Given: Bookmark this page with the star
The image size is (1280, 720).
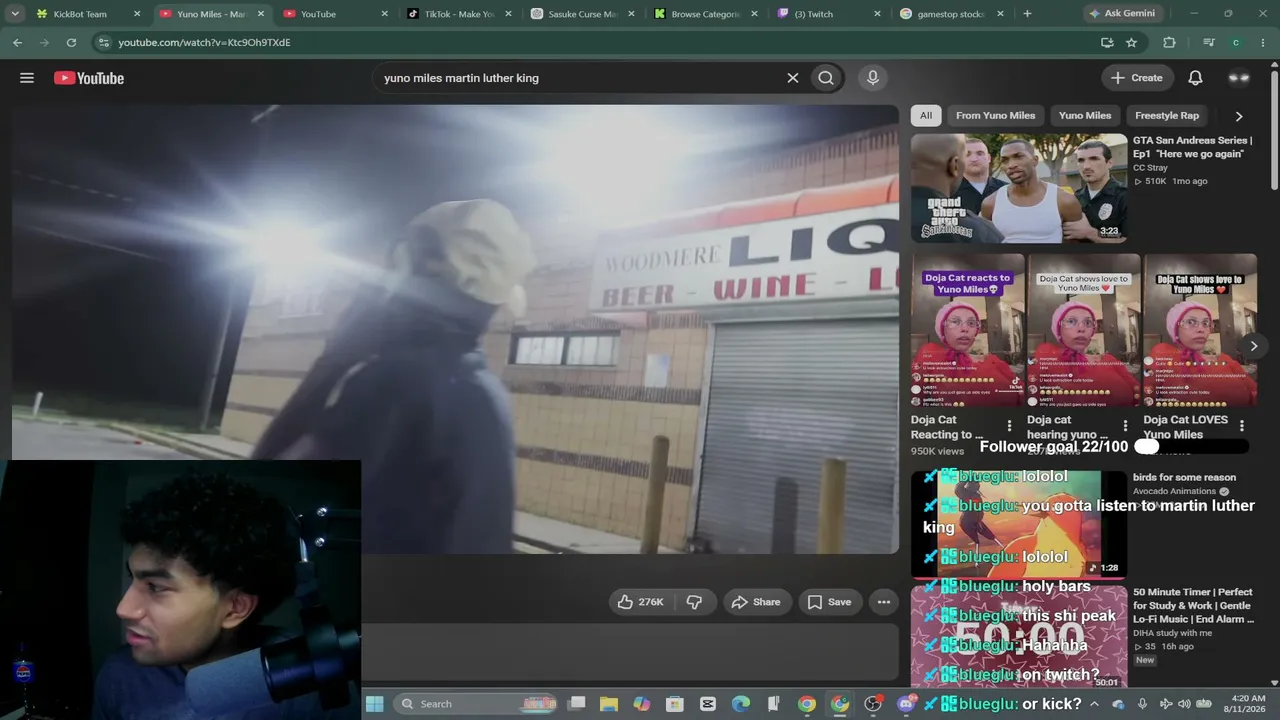Looking at the screenshot, I should coord(1131,43).
